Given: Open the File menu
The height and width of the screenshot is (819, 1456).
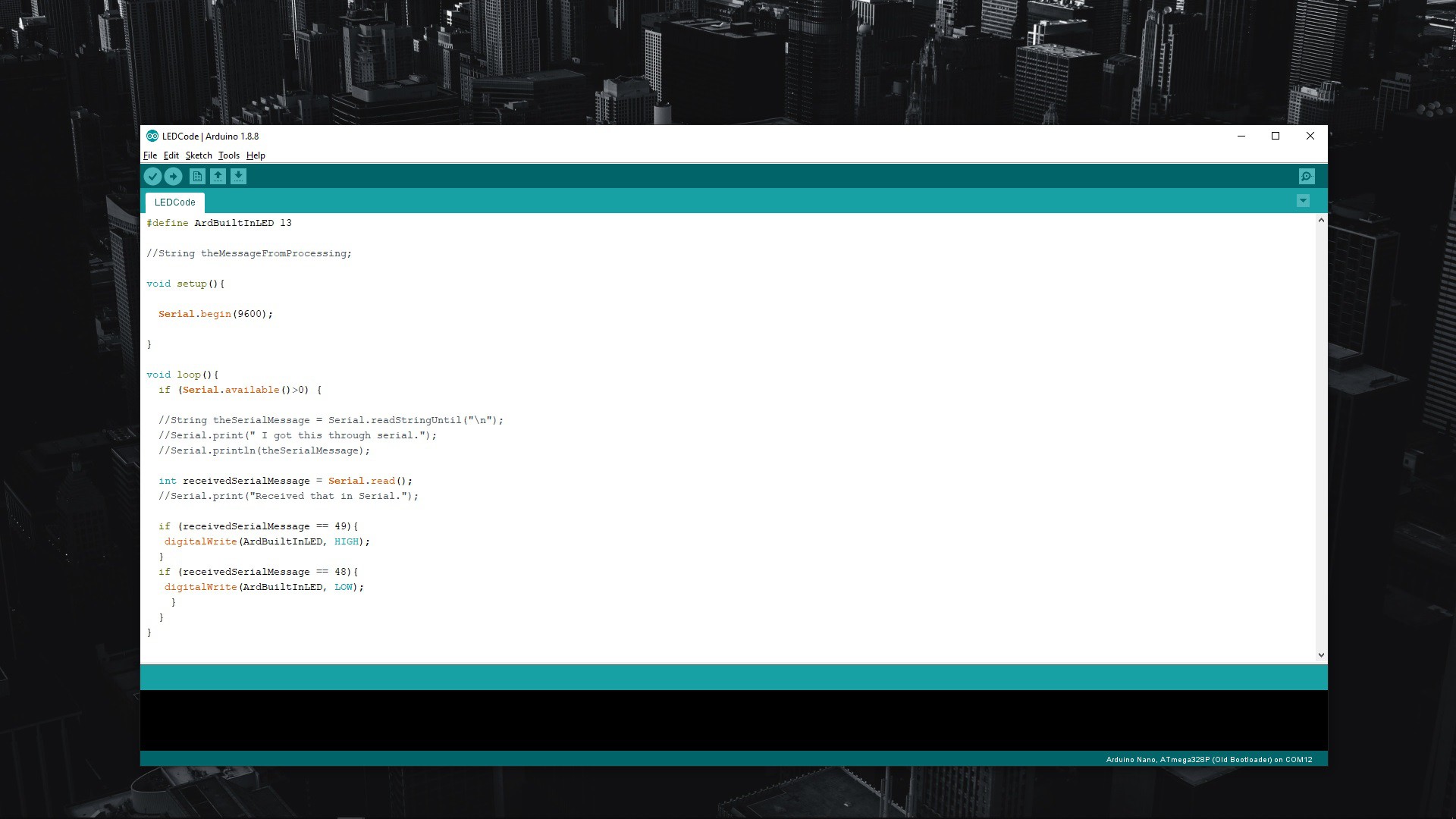Looking at the screenshot, I should coord(150,155).
